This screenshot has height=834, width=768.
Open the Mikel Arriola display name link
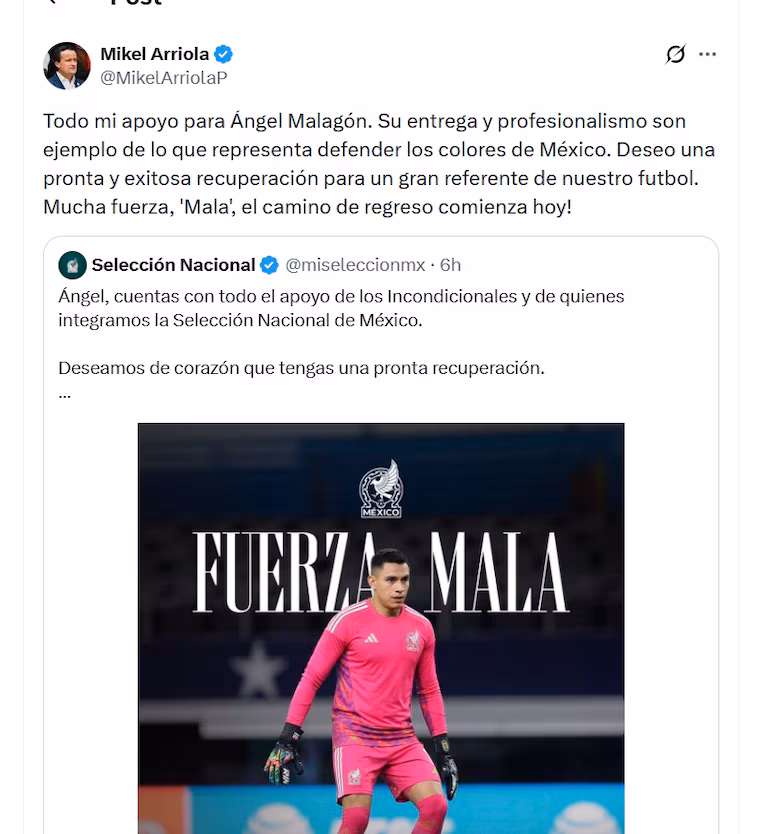(x=155, y=54)
